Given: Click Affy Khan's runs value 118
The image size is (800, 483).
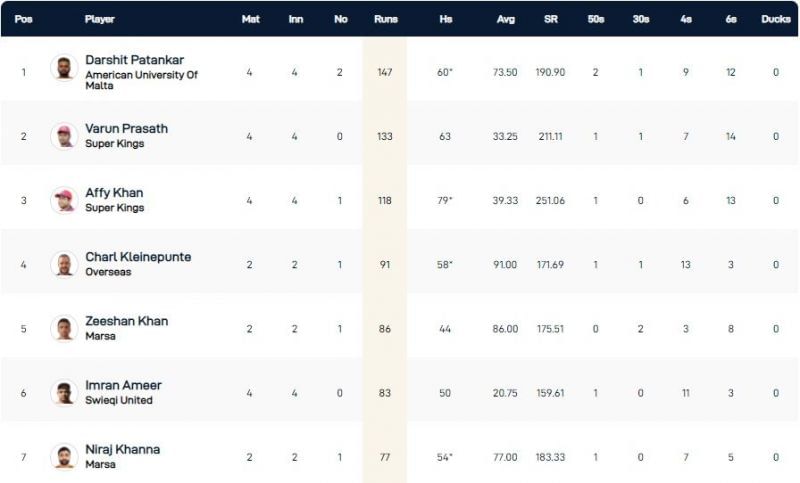Looking at the screenshot, I should coord(385,200).
